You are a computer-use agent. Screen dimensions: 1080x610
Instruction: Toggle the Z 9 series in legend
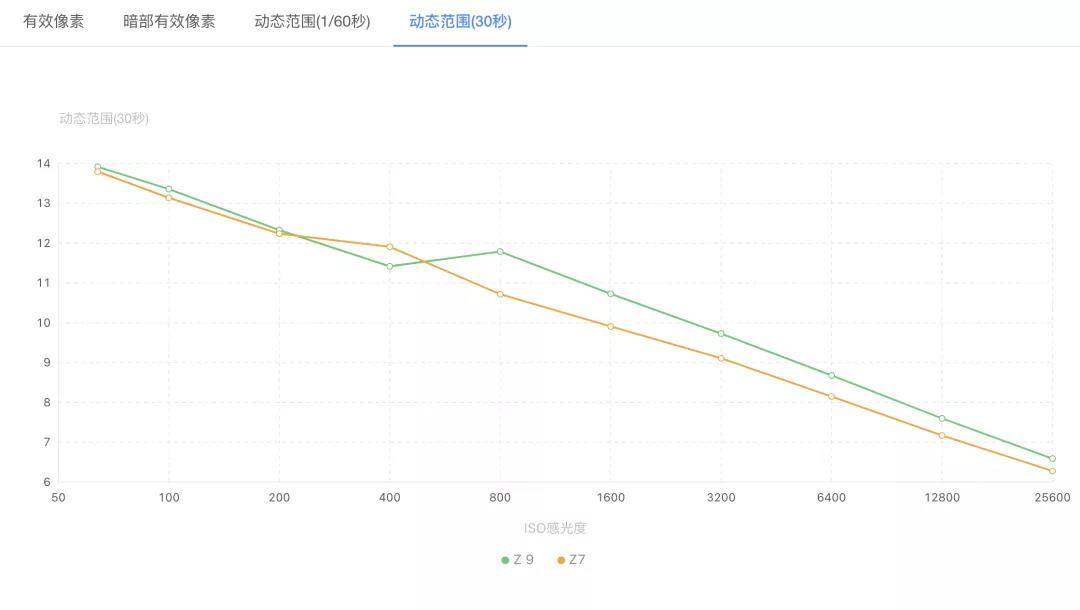point(518,560)
